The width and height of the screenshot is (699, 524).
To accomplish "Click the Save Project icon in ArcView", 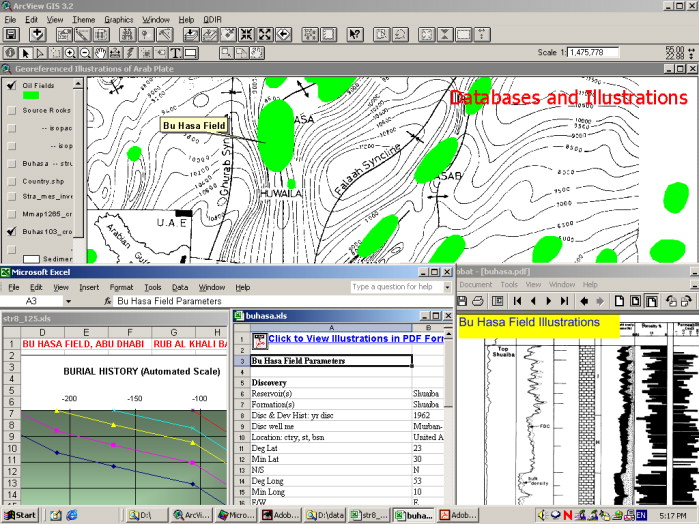I will click(11, 35).
